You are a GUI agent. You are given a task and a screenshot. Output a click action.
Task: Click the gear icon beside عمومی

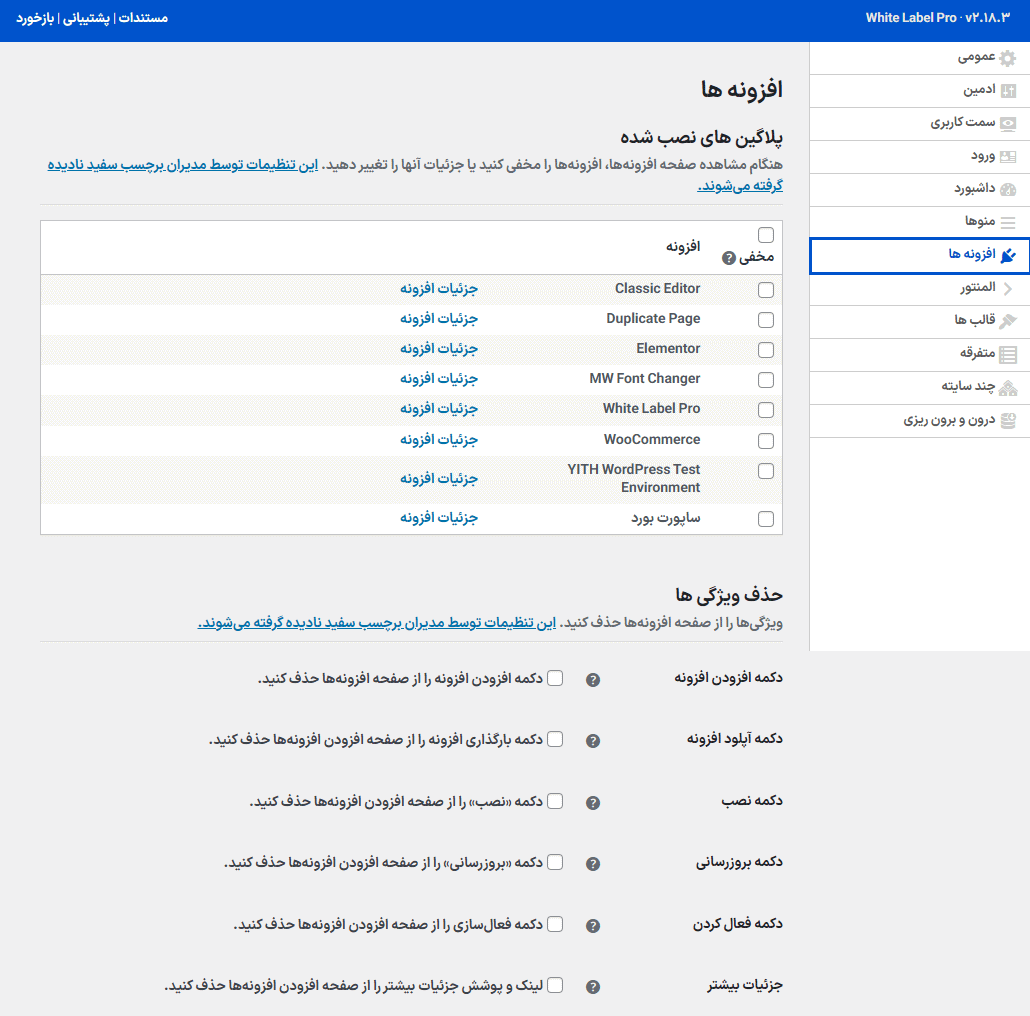(1008, 58)
